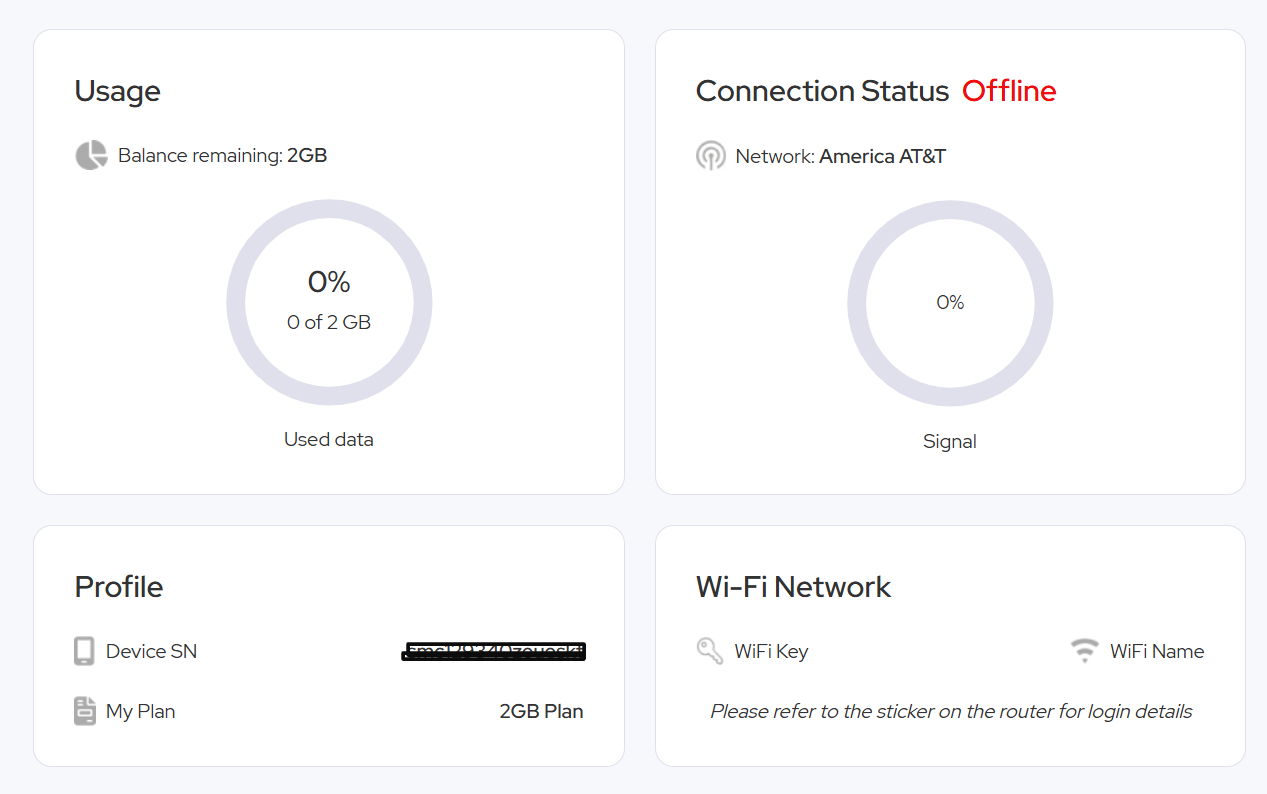
Task: Click the pie chart usage icon
Action: [x=91, y=155]
